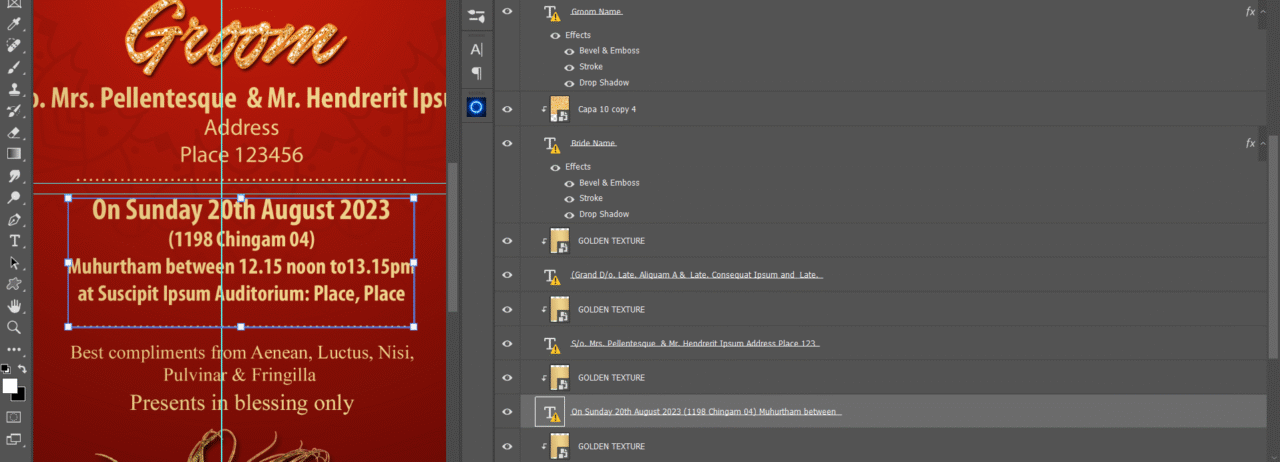Hide the Groom Name layer

(x=508, y=12)
